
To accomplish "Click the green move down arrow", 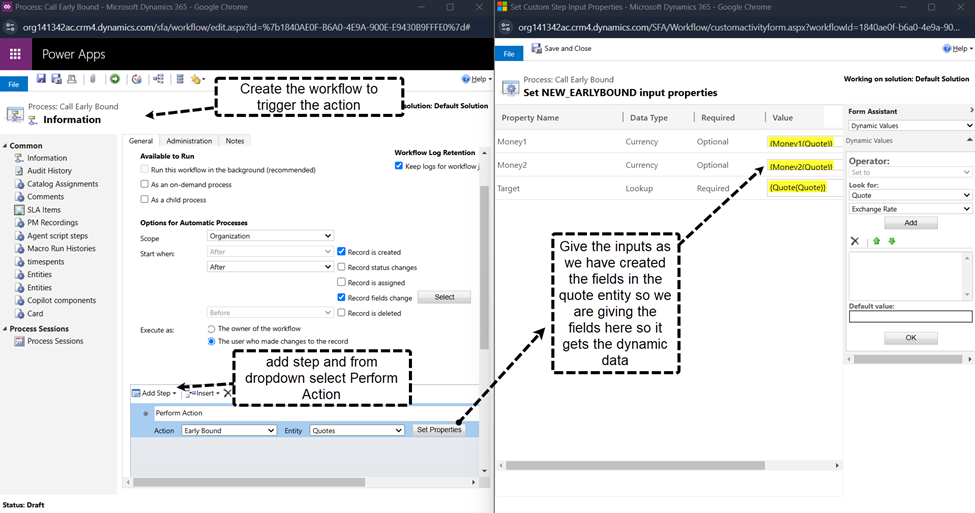I will (892, 241).
